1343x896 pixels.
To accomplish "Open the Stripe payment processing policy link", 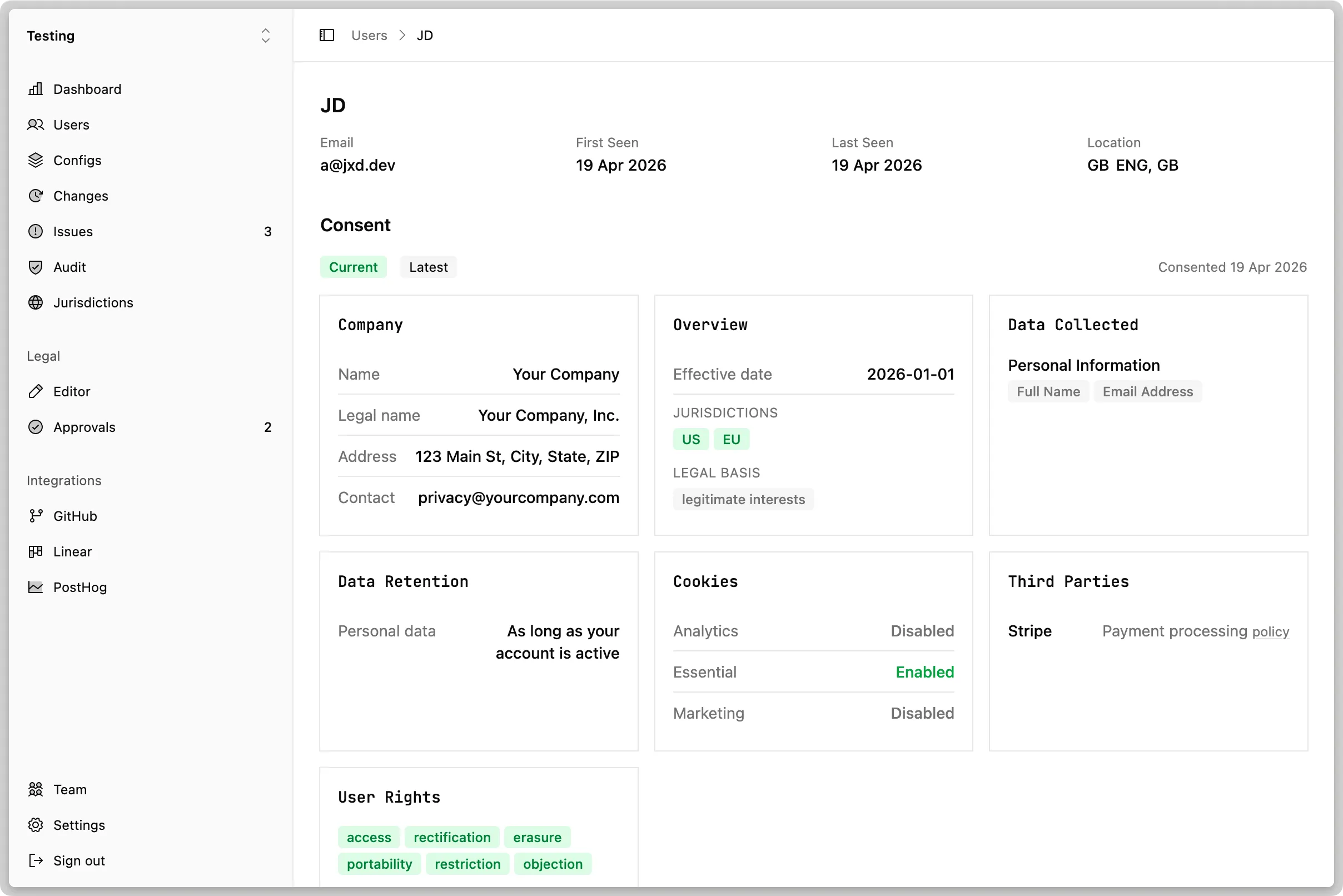I will pyautogui.click(x=1270, y=631).
